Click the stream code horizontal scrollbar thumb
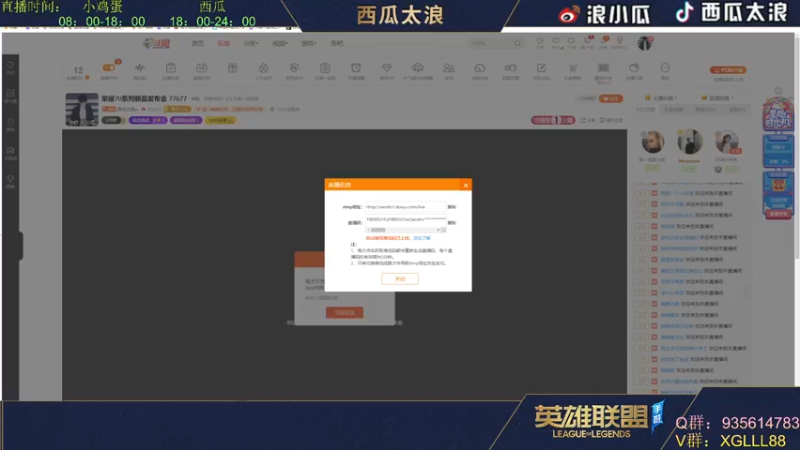Viewport: 800px width, 450px height. tap(379, 230)
